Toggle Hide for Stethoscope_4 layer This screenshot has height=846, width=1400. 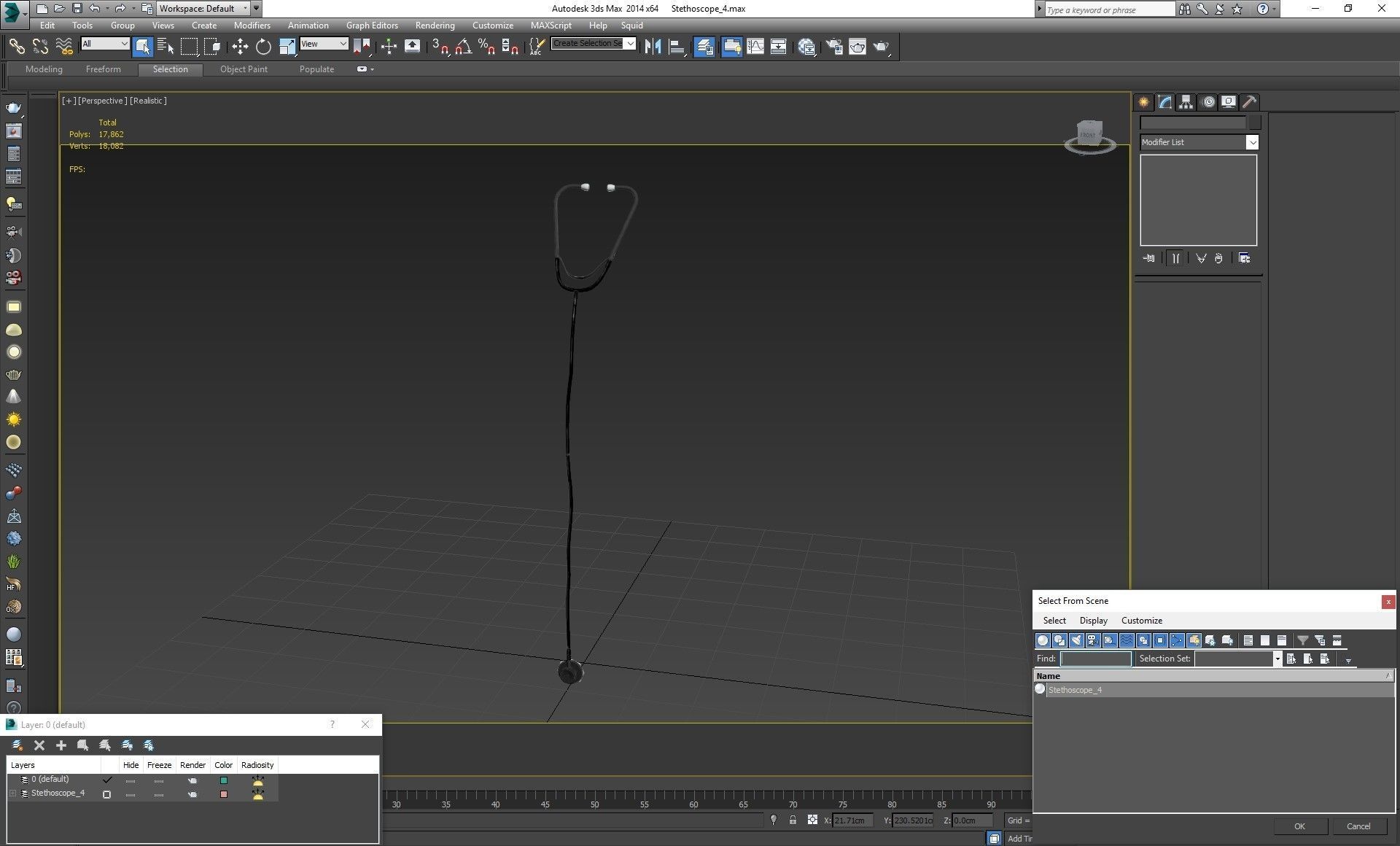point(131,794)
